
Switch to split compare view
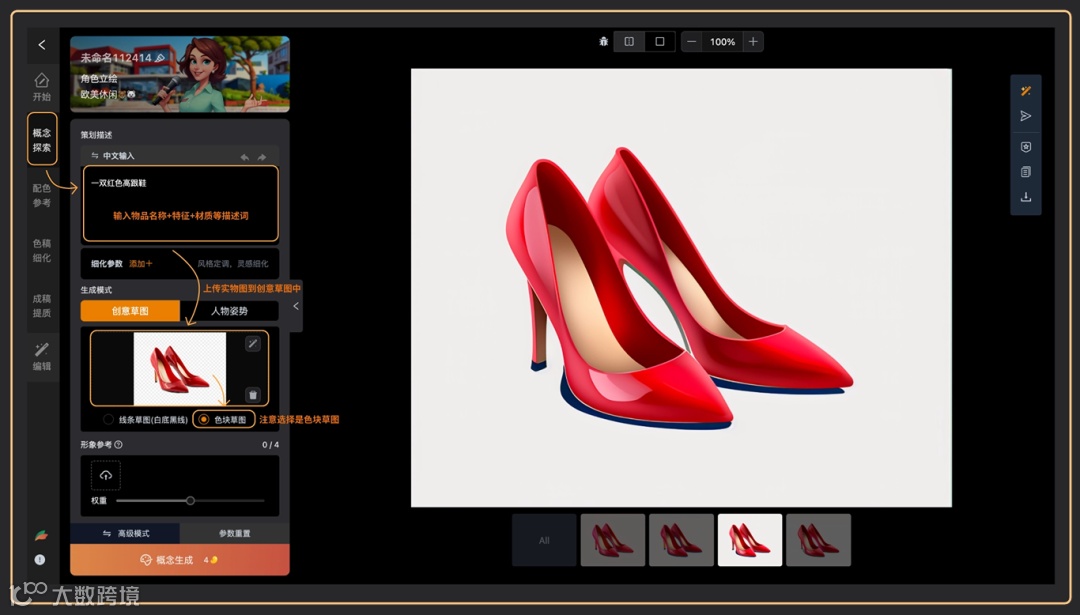click(x=629, y=42)
